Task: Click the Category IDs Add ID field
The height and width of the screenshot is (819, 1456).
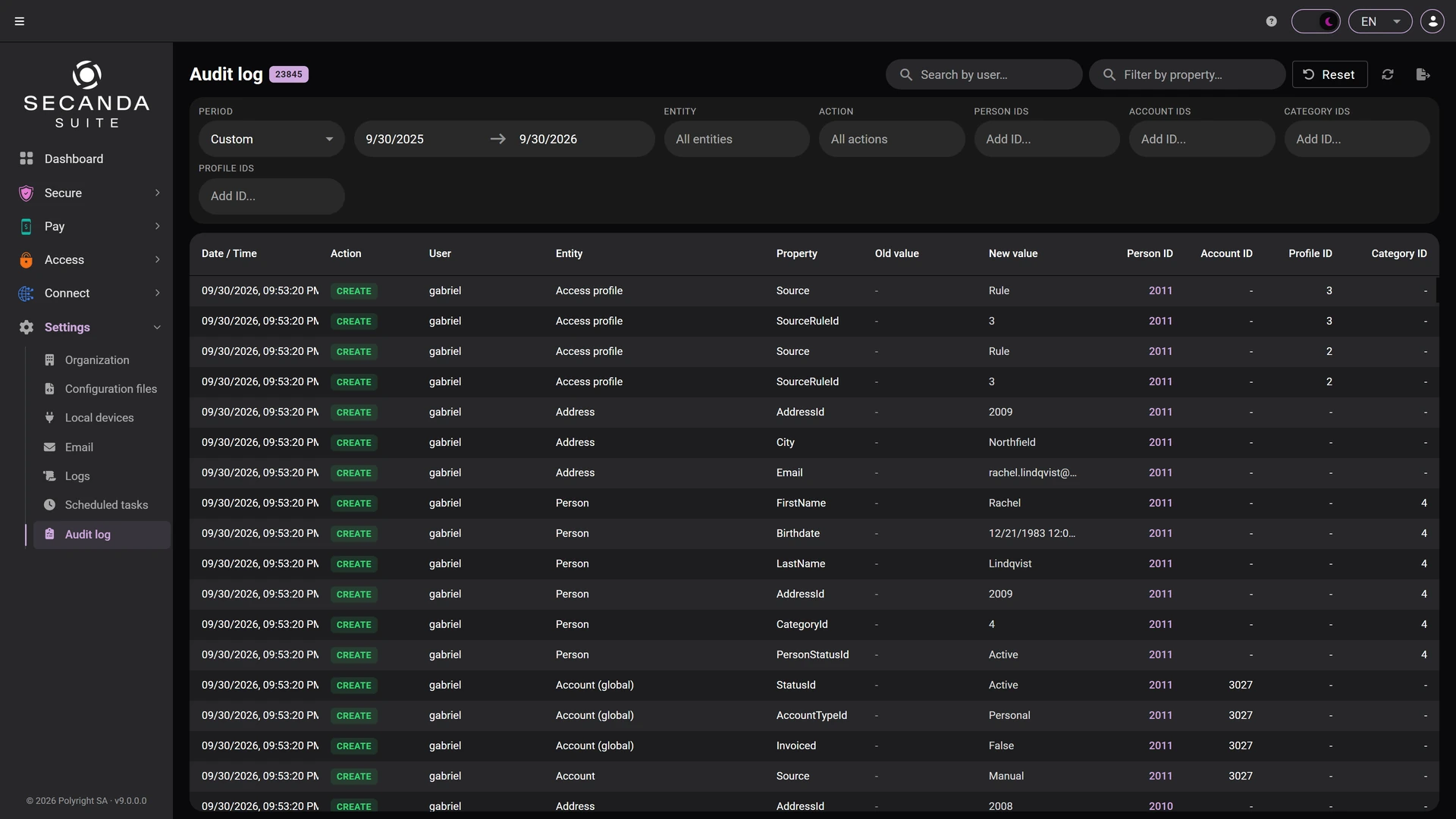Action: pyautogui.click(x=1357, y=139)
